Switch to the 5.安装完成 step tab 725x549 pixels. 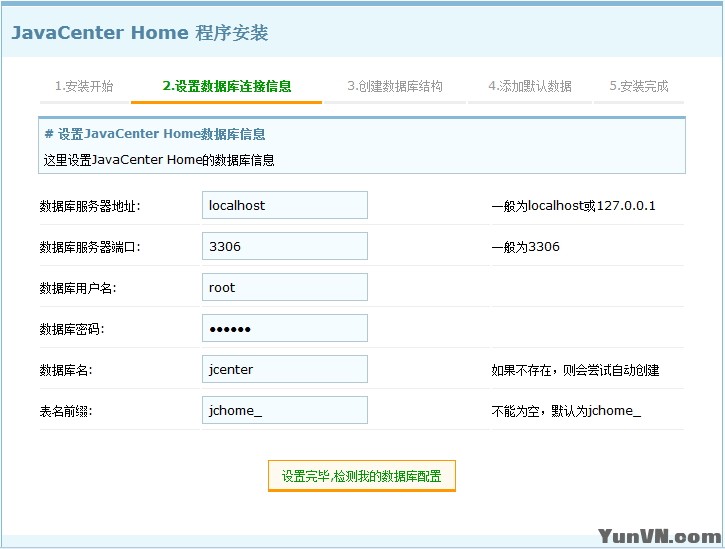click(x=639, y=86)
